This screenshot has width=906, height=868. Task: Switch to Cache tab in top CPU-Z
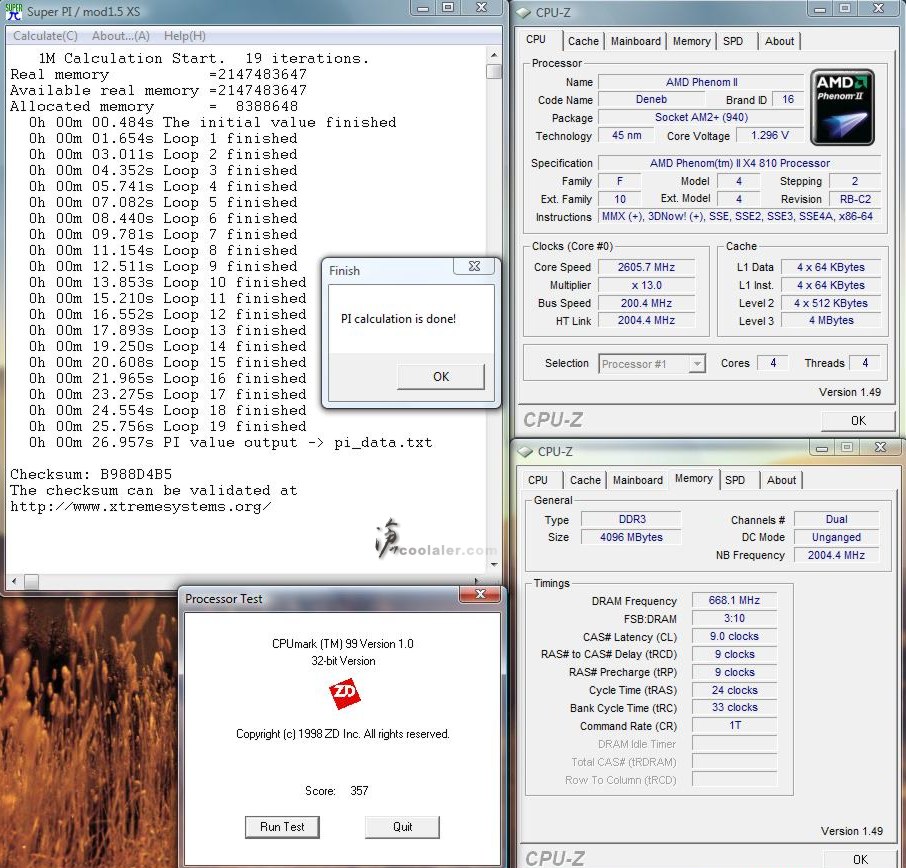tap(583, 41)
